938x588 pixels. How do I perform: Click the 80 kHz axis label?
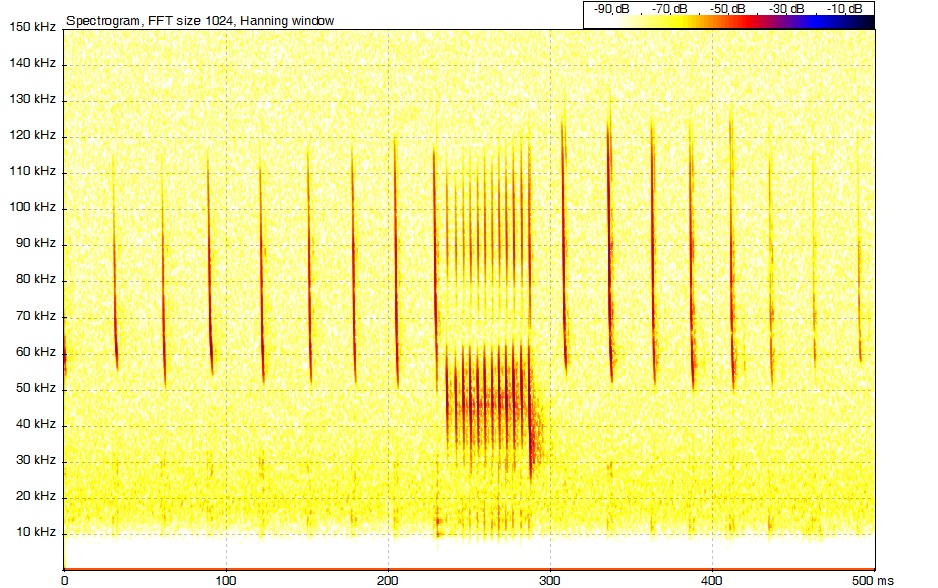(x=35, y=279)
